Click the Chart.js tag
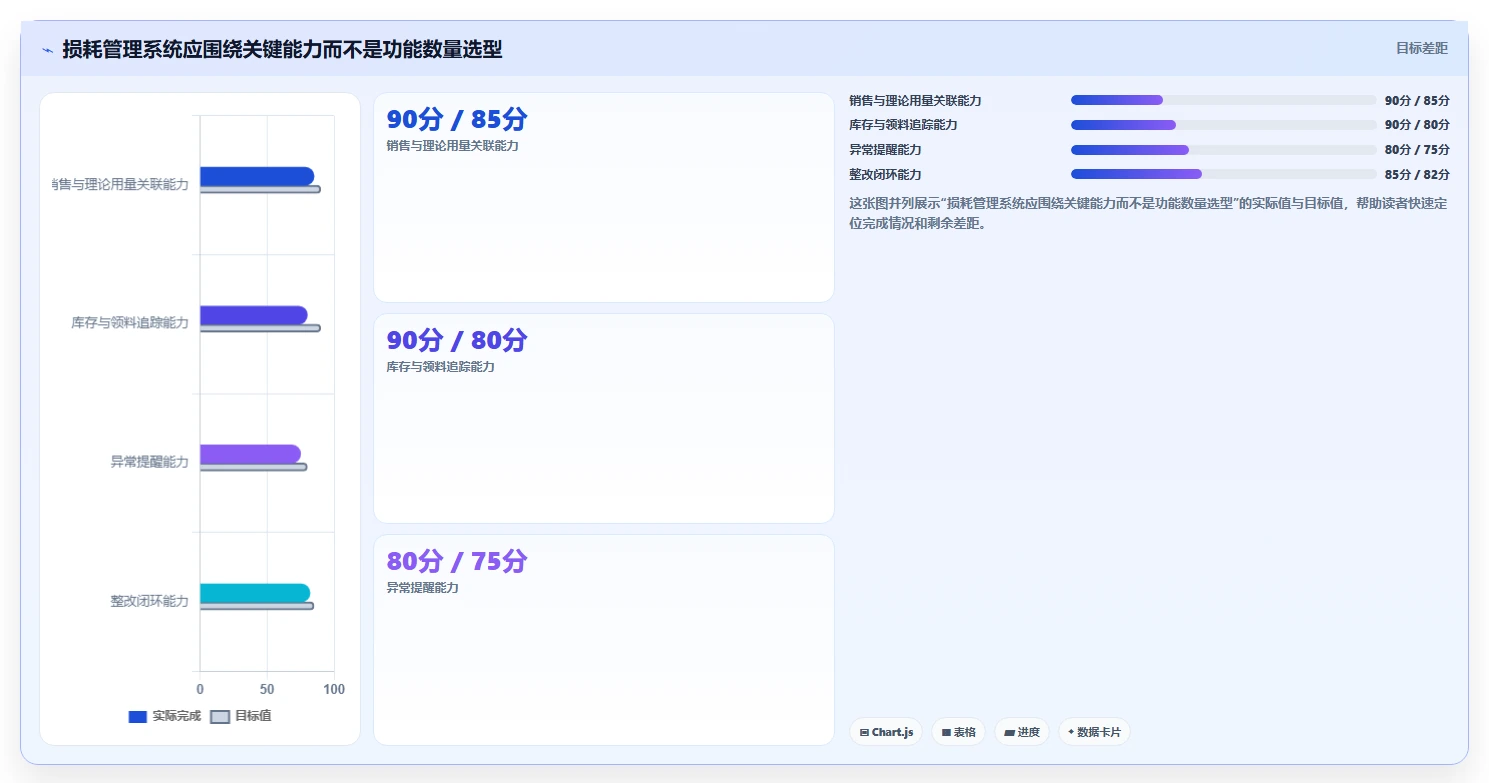 (886, 732)
